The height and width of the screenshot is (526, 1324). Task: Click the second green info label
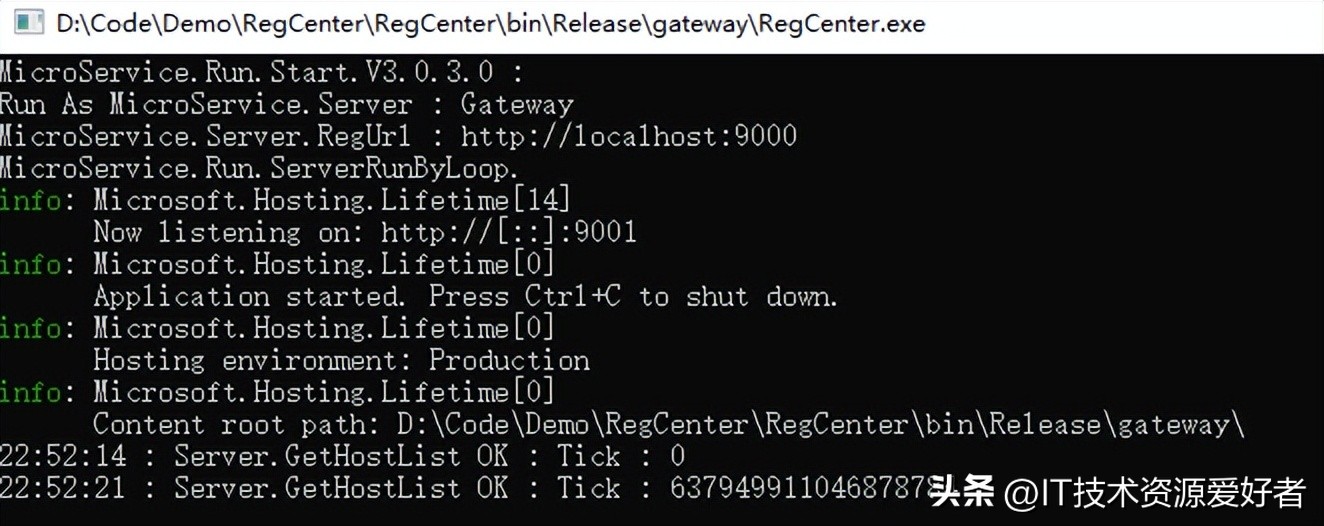[30, 264]
